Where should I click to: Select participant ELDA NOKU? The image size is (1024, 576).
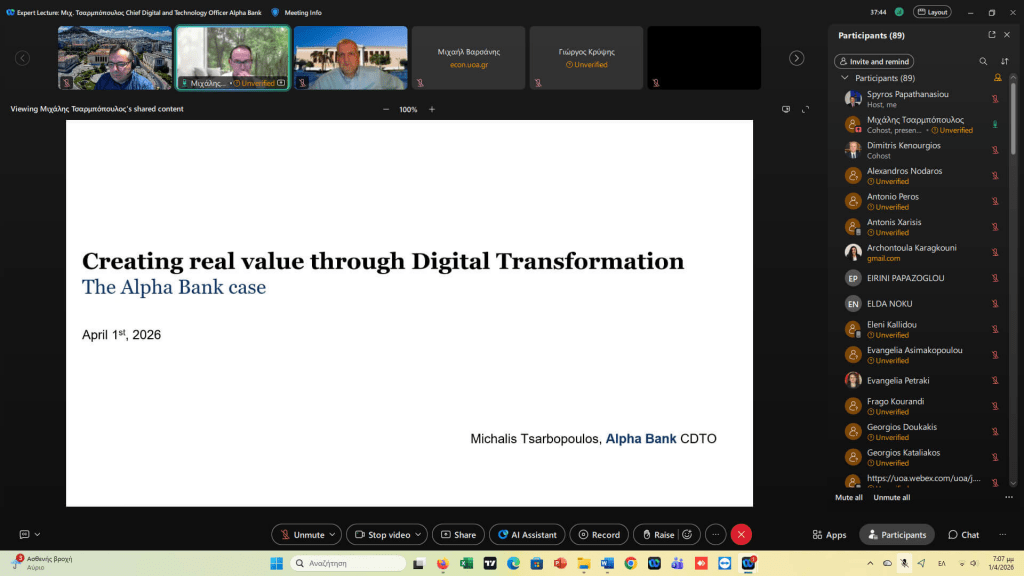921,304
